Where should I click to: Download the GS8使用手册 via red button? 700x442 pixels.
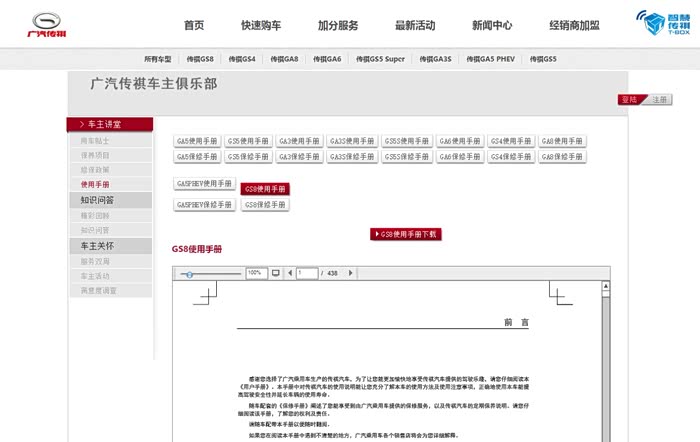click(x=405, y=234)
